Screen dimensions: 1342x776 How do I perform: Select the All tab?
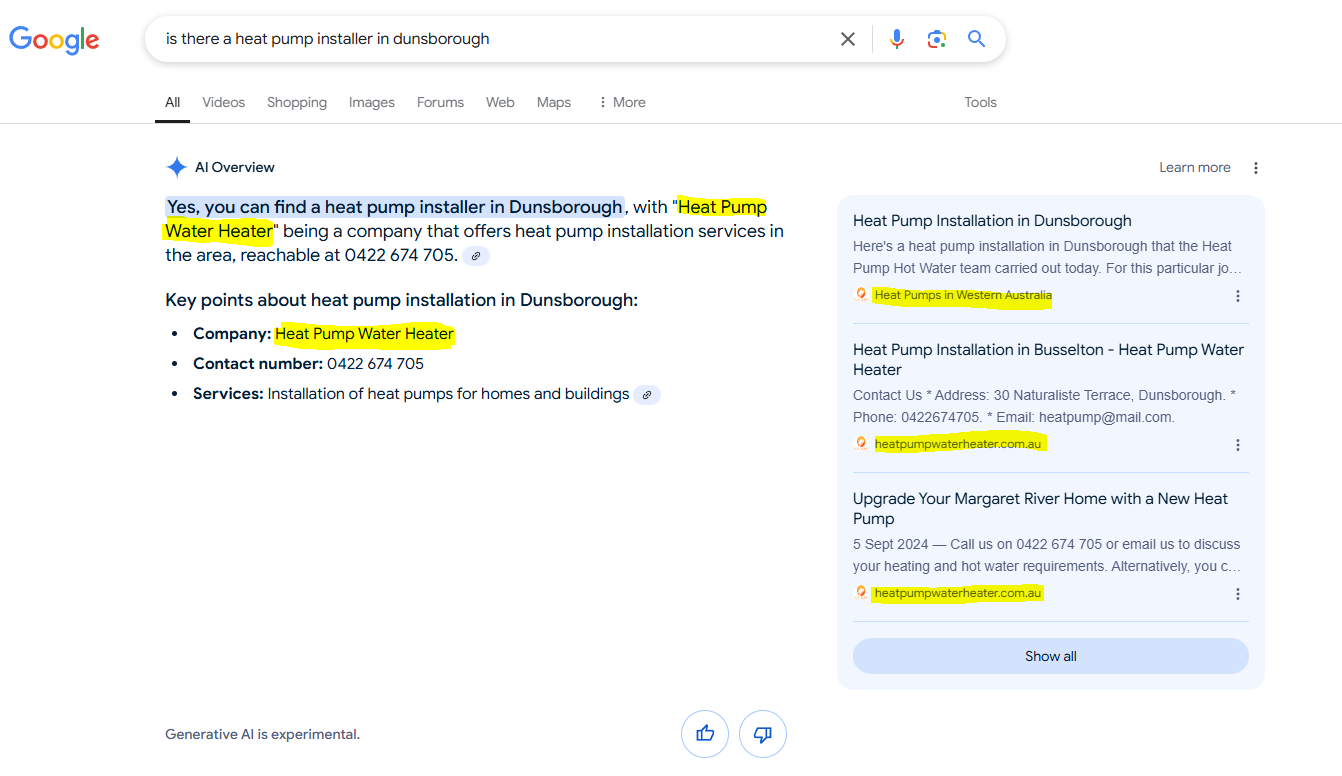(x=173, y=102)
